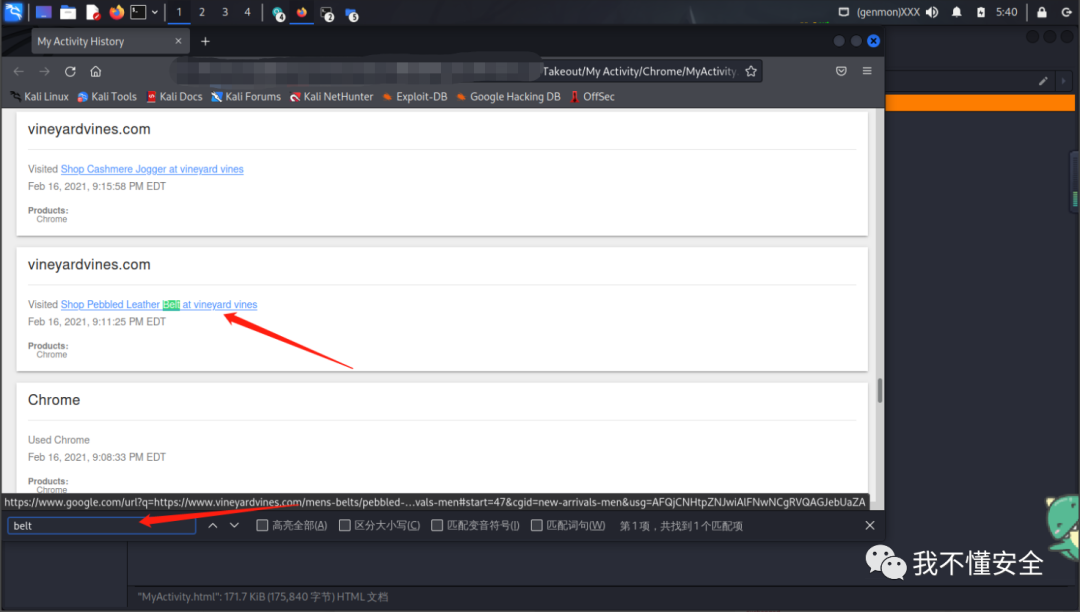Close the My Activity History tab
This screenshot has width=1080, height=612.
[178, 41]
